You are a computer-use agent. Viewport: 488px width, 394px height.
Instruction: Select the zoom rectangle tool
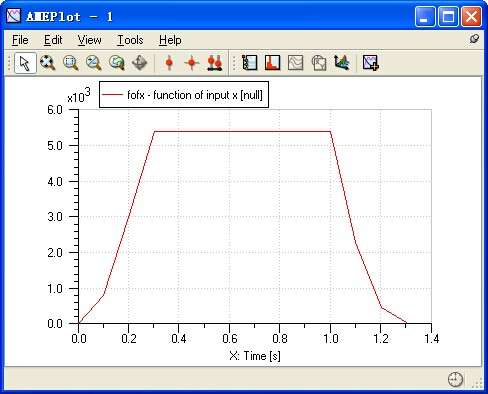(x=70, y=63)
